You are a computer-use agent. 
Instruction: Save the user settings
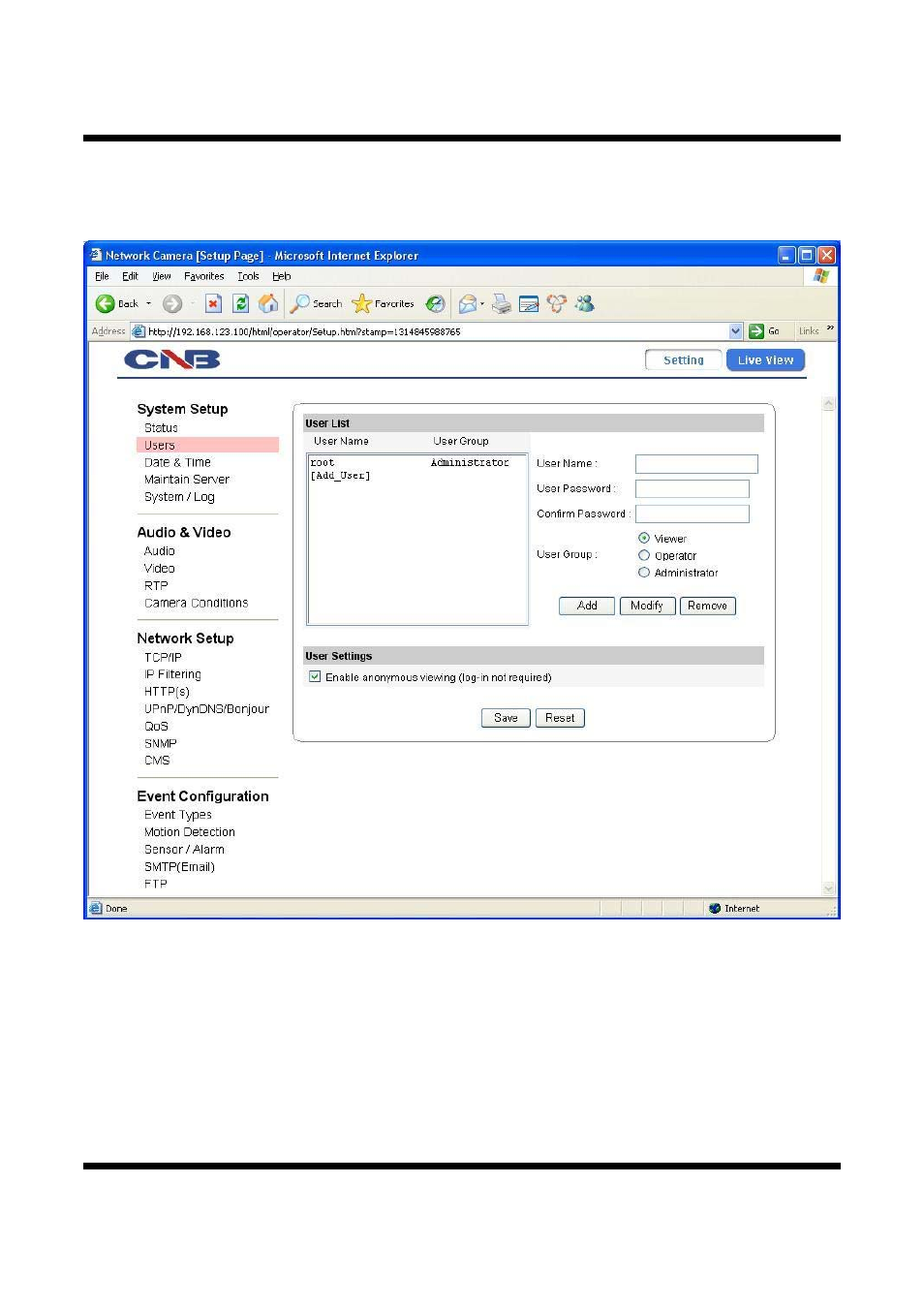click(x=506, y=719)
